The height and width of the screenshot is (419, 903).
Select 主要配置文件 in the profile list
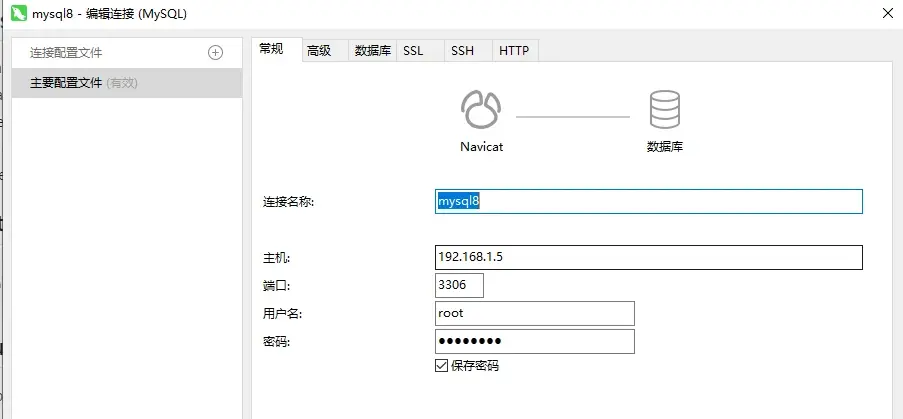tap(127, 83)
